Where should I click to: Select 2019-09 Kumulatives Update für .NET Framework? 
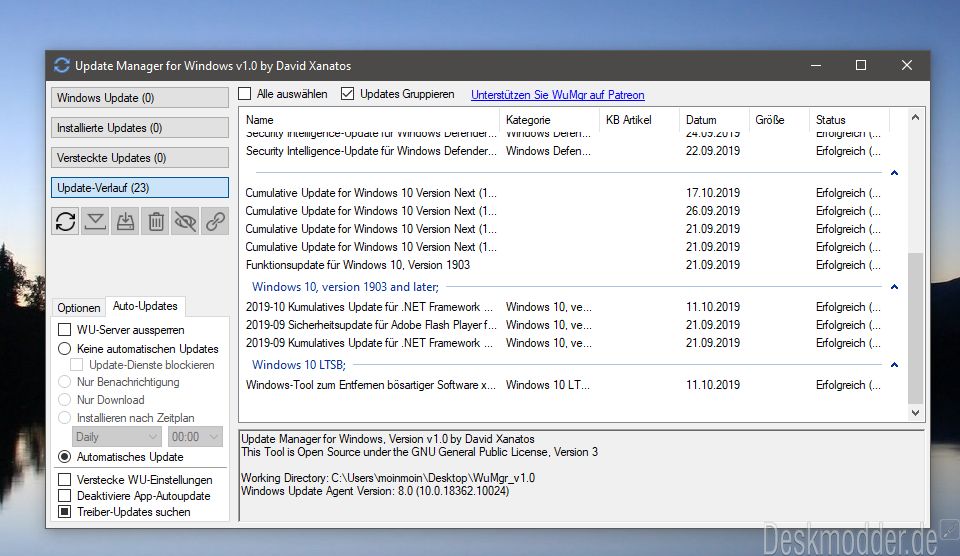[563, 343]
